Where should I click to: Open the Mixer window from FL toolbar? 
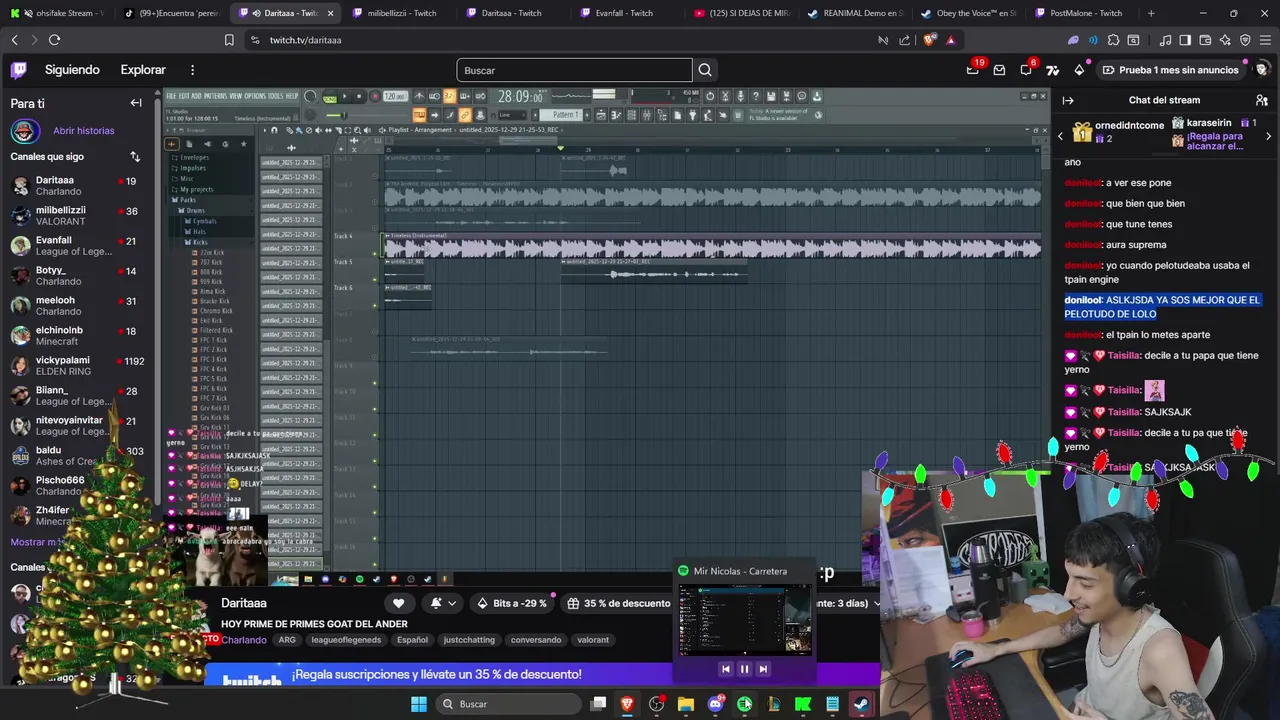(647, 115)
